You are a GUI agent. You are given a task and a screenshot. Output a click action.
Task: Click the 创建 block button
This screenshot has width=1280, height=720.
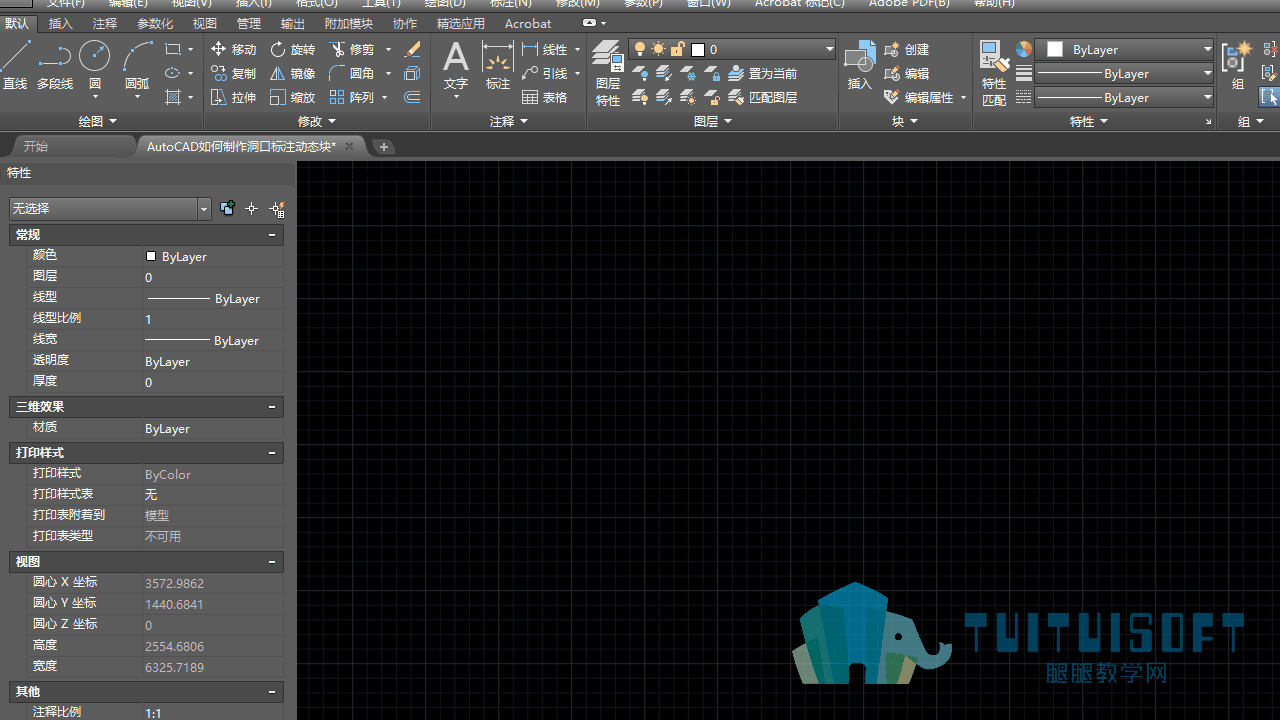(x=907, y=49)
